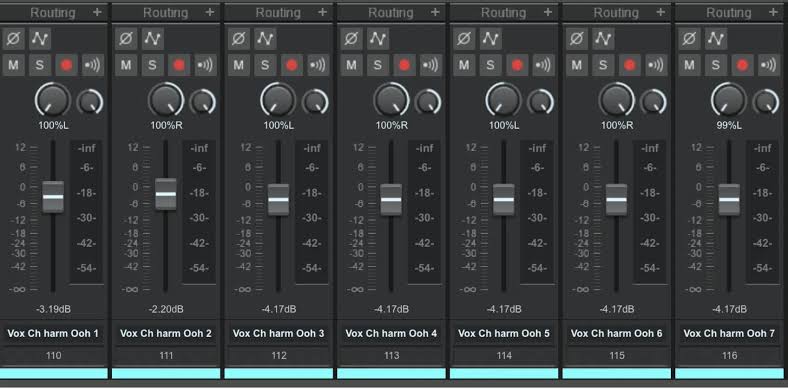Arm recording on Vox Ch harm Ooh 4

pos(404,65)
